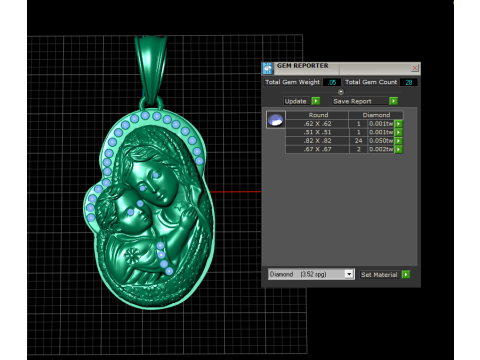Select the .82 X .82 size cell
This screenshot has width=480, height=360.
click(317, 141)
